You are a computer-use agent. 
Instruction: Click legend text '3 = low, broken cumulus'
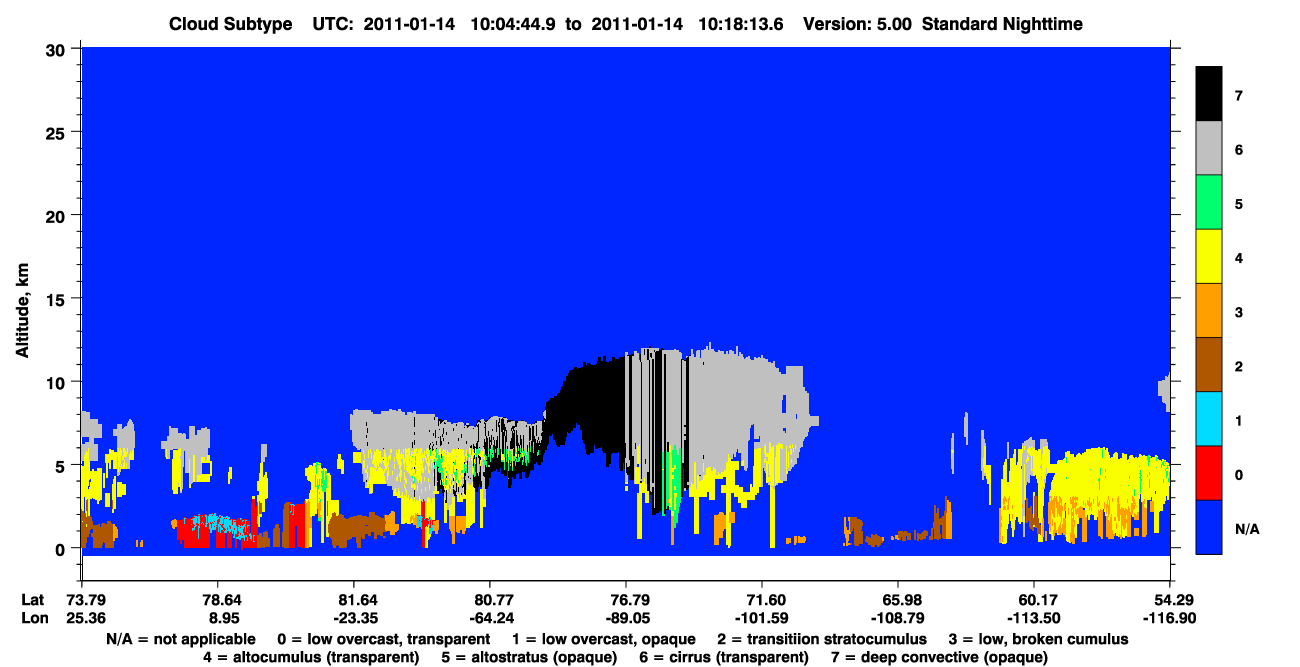click(x=1040, y=639)
